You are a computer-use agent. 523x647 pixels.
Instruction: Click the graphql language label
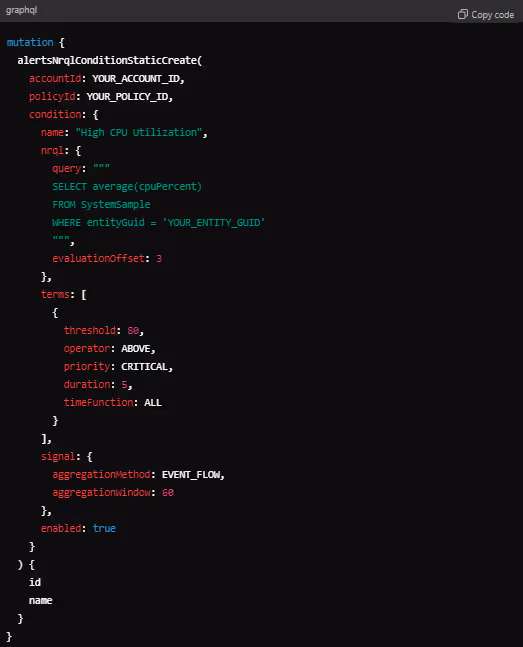(x=21, y=10)
